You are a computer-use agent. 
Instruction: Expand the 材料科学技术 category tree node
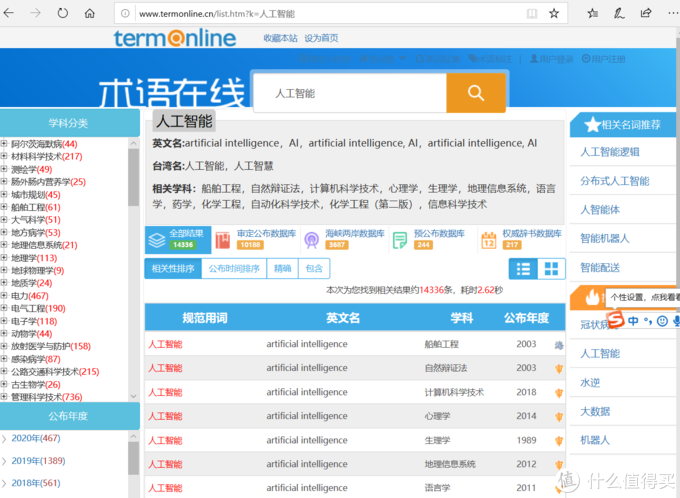4,157
